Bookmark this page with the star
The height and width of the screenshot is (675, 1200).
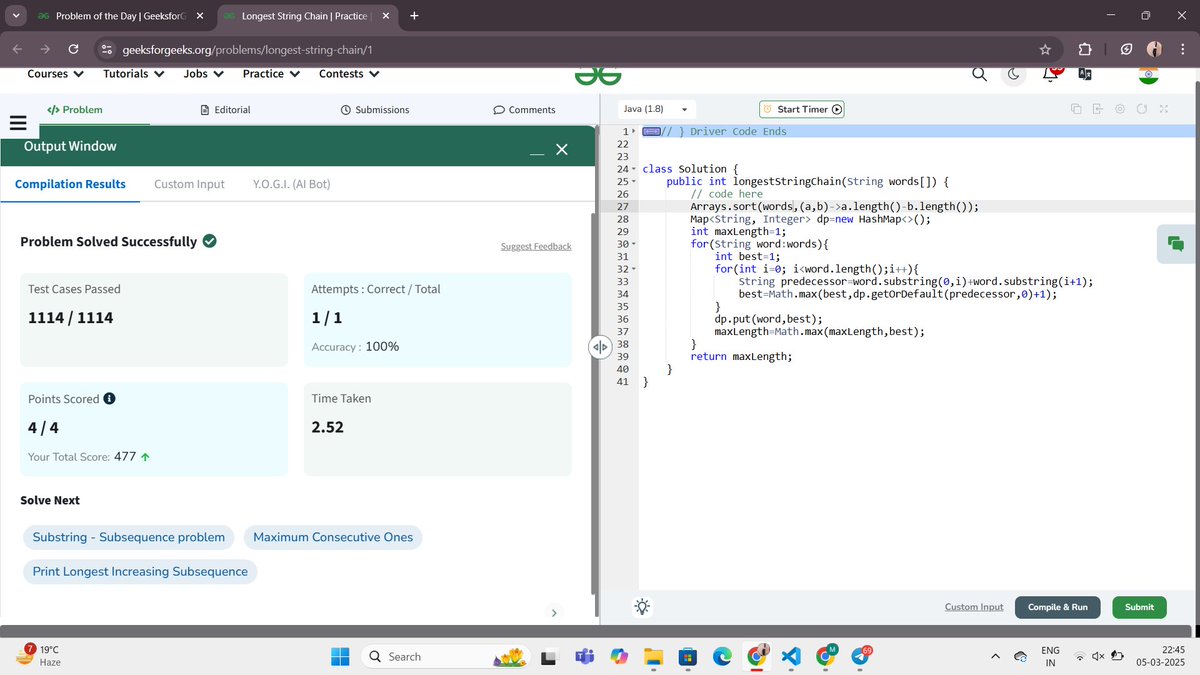click(x=1045, y=49)
